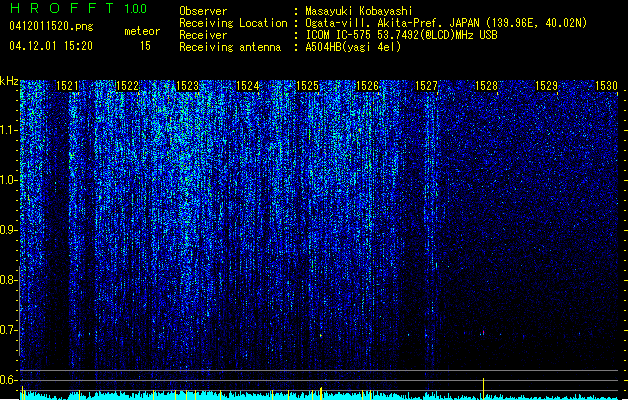Viewport: 629px width, 400px height.
Task: Click the 1530 time marker
Action: coord(606,86)
